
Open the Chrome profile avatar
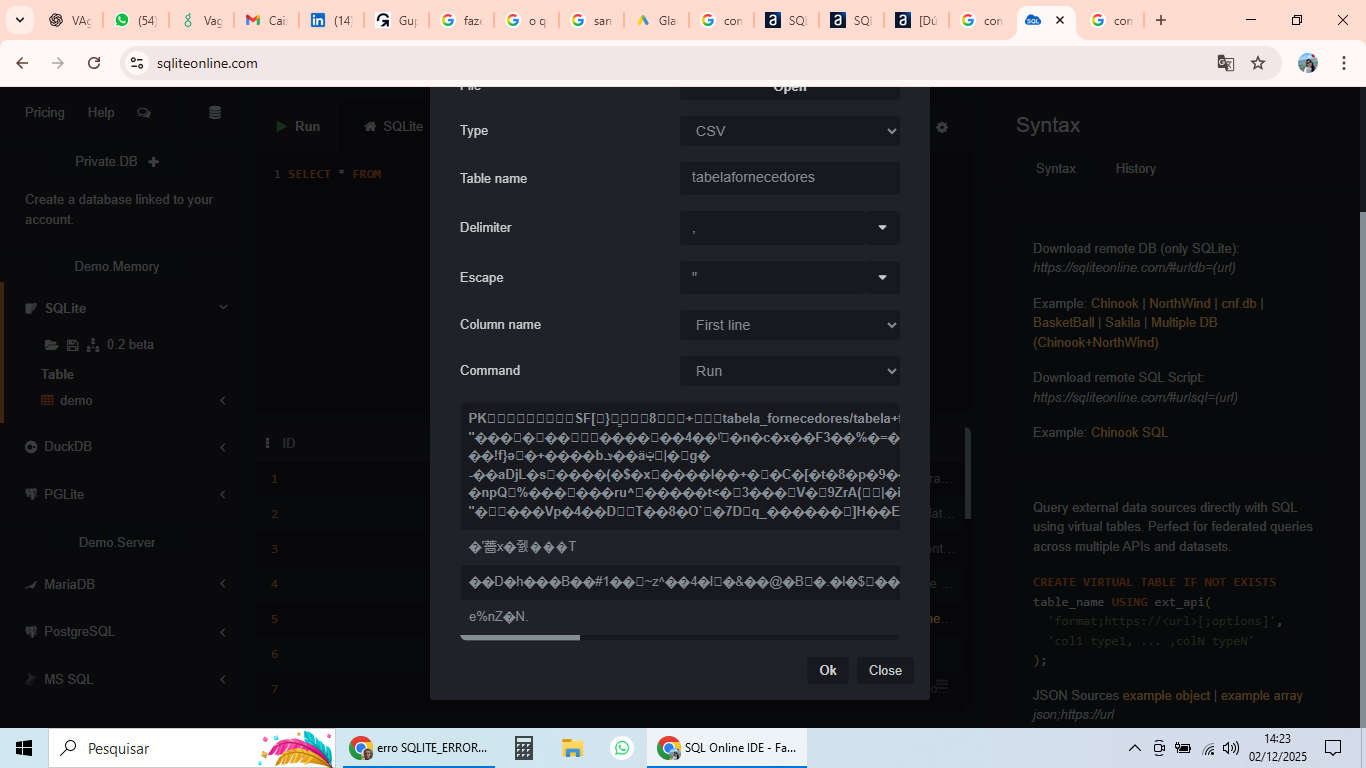[x=1308, y=63]
